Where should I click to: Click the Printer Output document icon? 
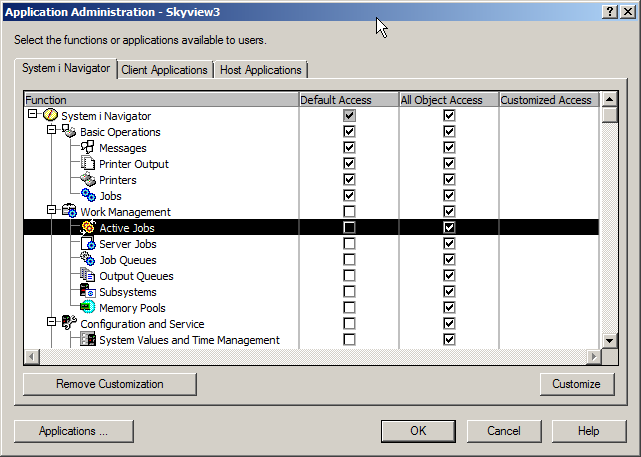(x=88, y=163)
